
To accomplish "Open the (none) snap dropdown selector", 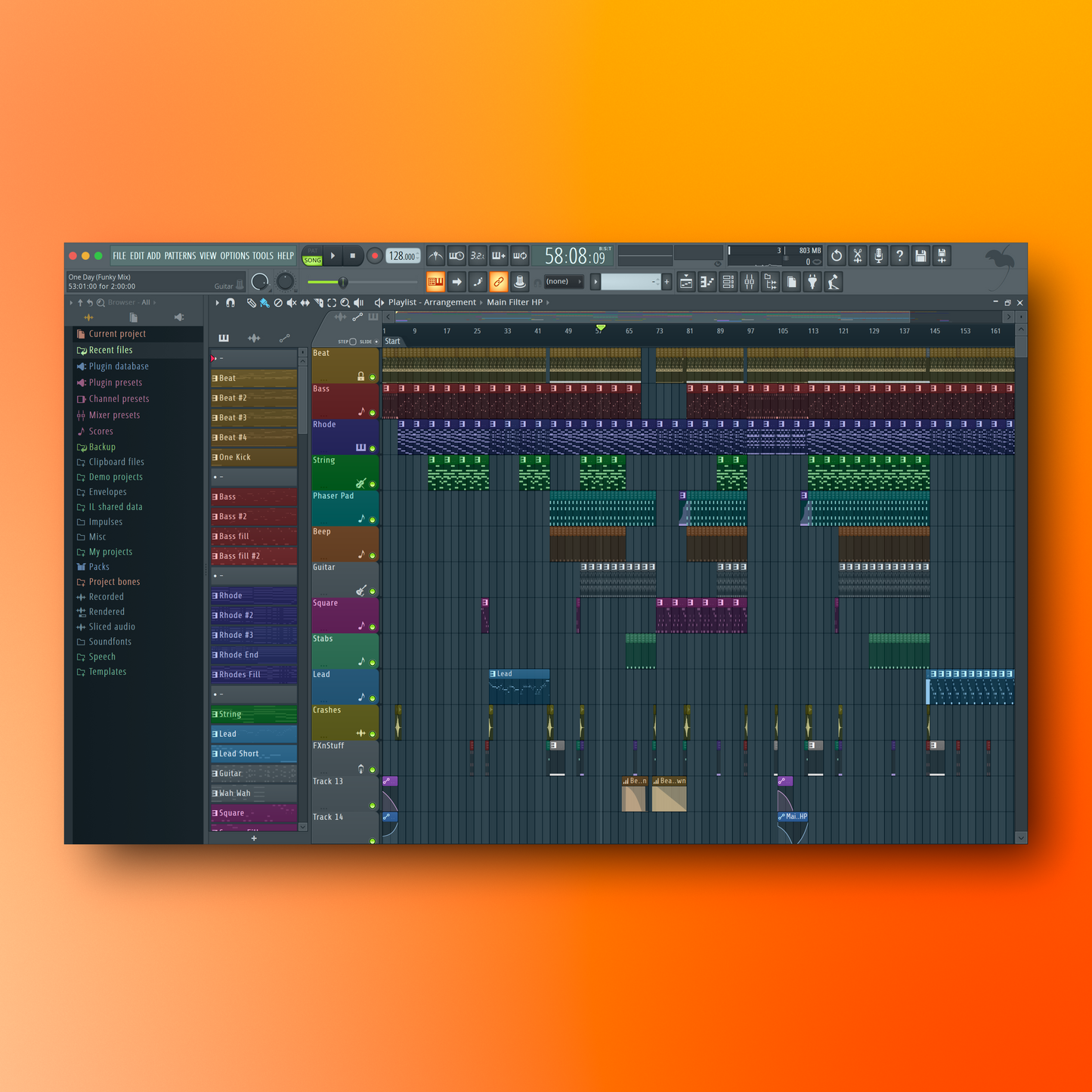I will (564, 282).
